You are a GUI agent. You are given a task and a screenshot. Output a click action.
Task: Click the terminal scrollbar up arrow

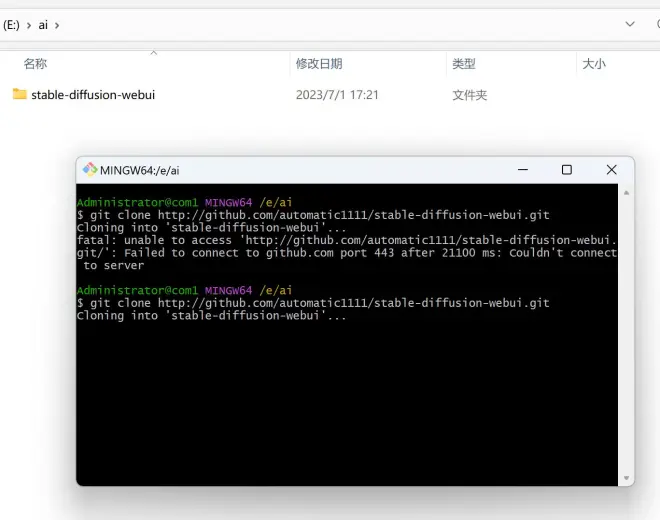tap(626, 193)
